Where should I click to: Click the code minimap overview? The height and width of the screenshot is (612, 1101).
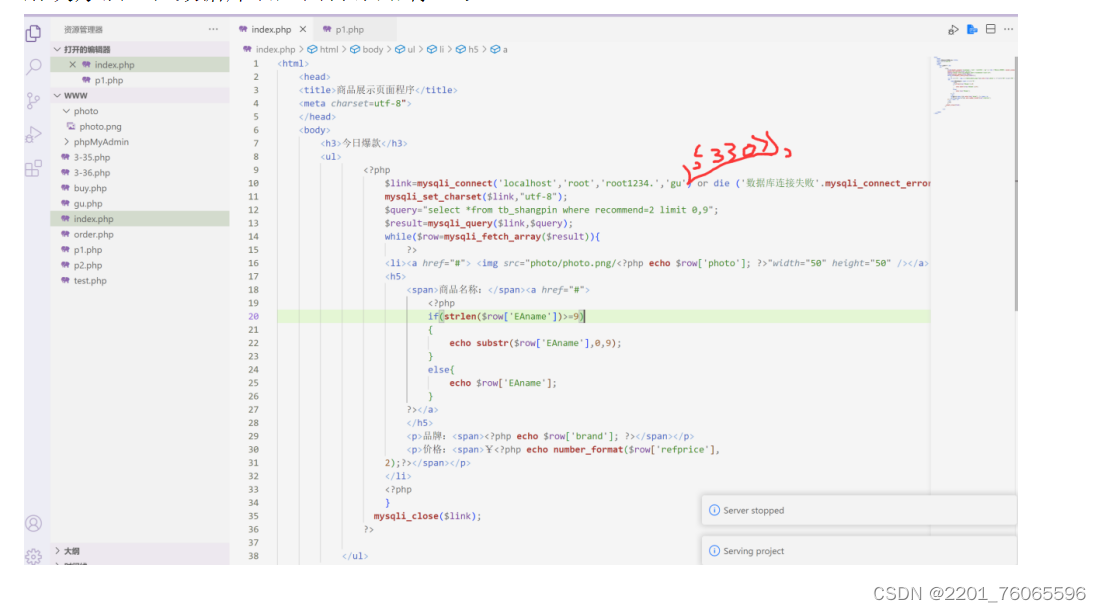(x=972, y=86)
